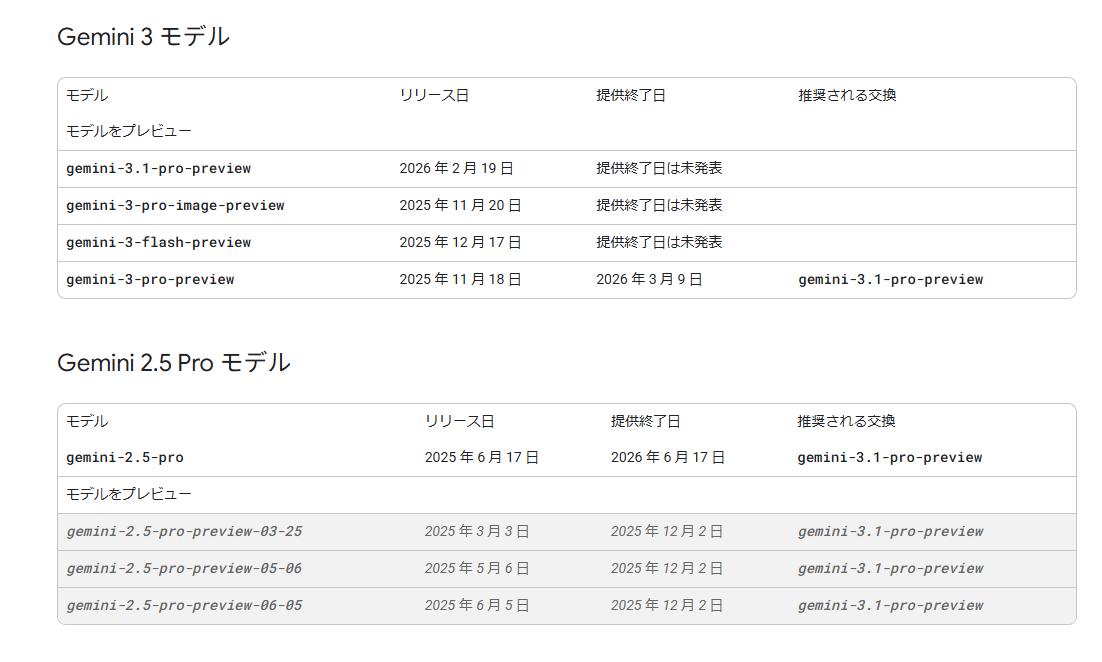
Task: Click the release date 2025年3月3日
Action: tap(476, 531)
